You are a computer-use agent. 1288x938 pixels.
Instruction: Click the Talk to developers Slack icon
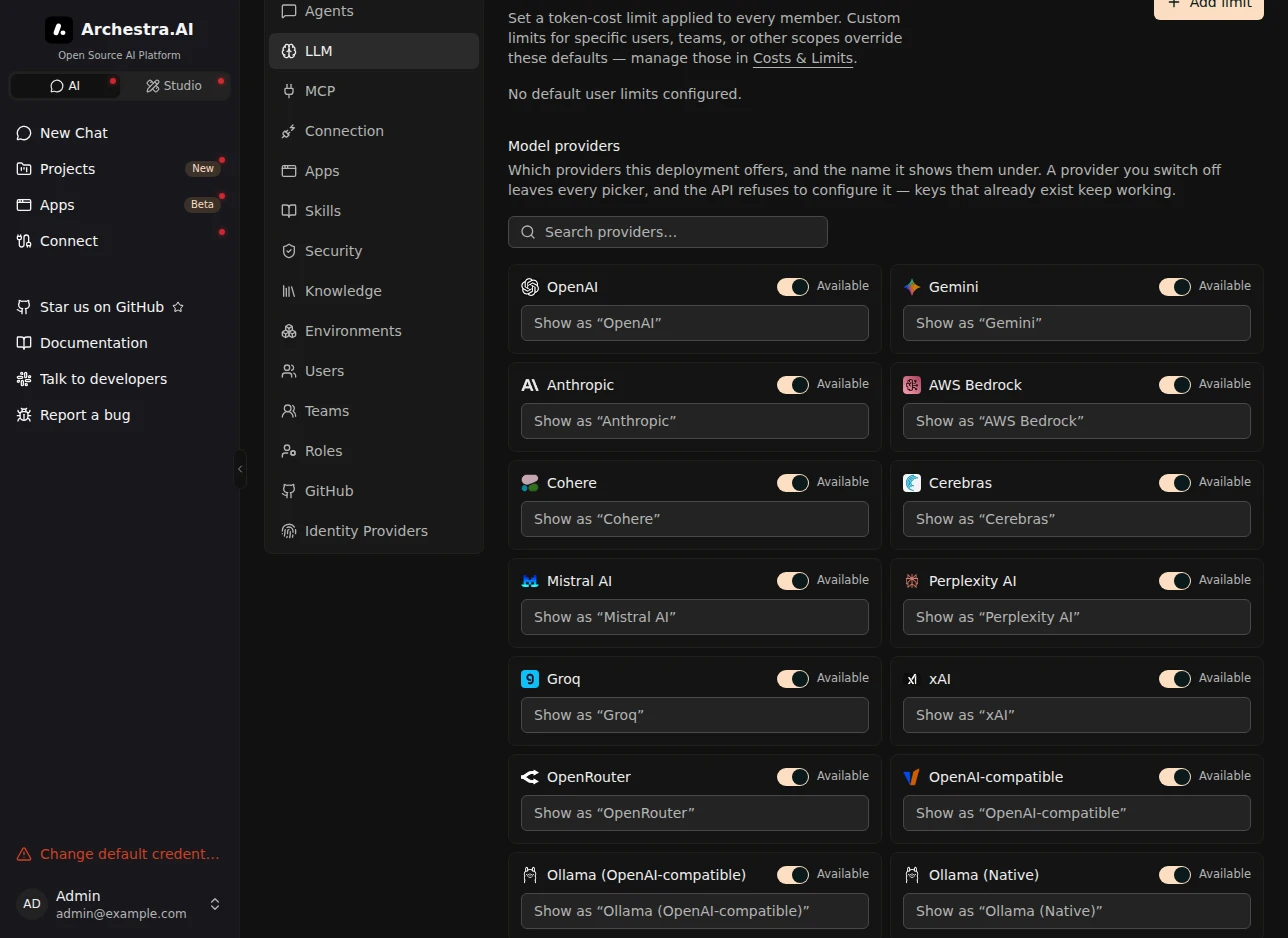click(24, 379)
